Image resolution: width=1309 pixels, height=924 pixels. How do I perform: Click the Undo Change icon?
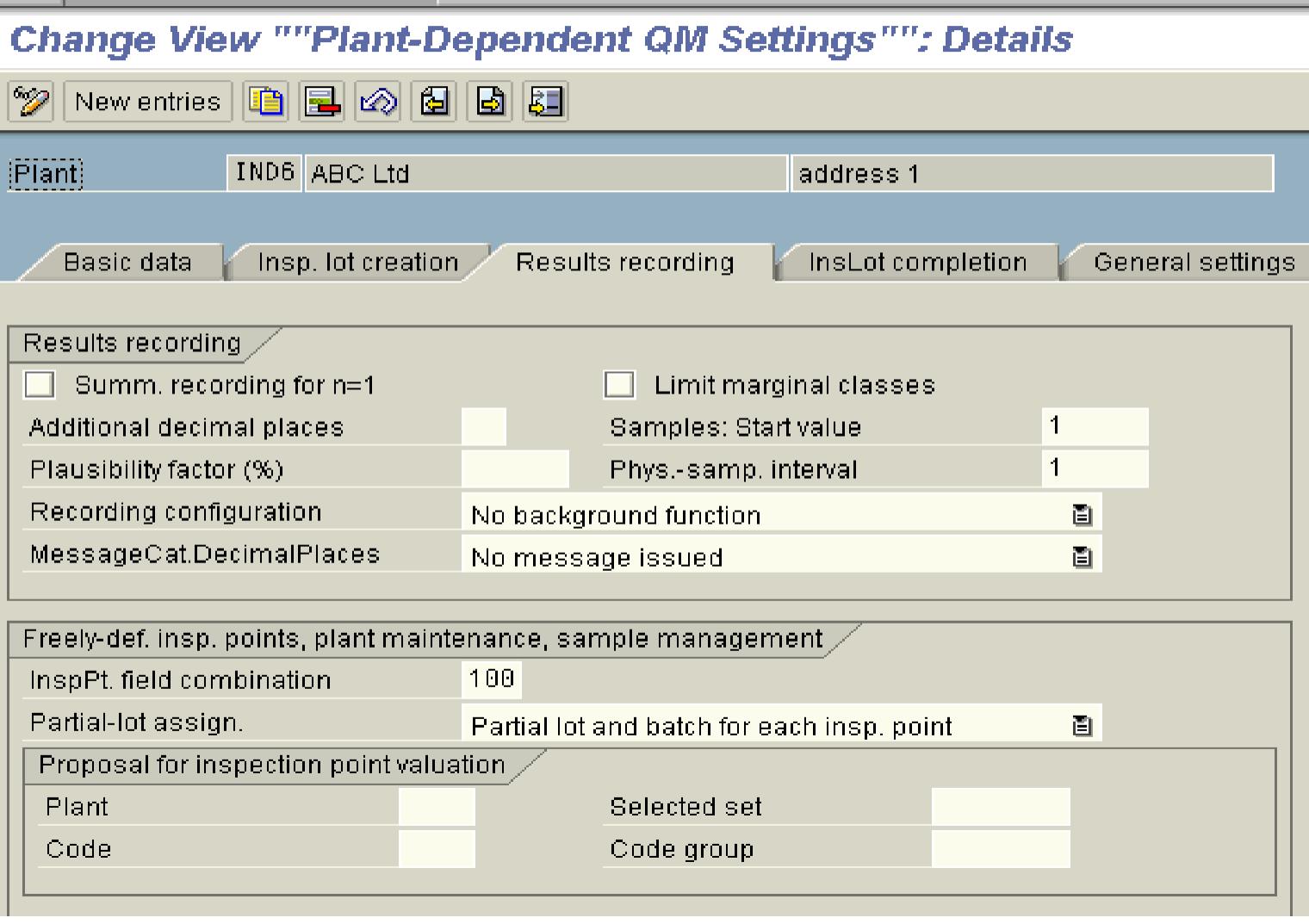[379, 102]
